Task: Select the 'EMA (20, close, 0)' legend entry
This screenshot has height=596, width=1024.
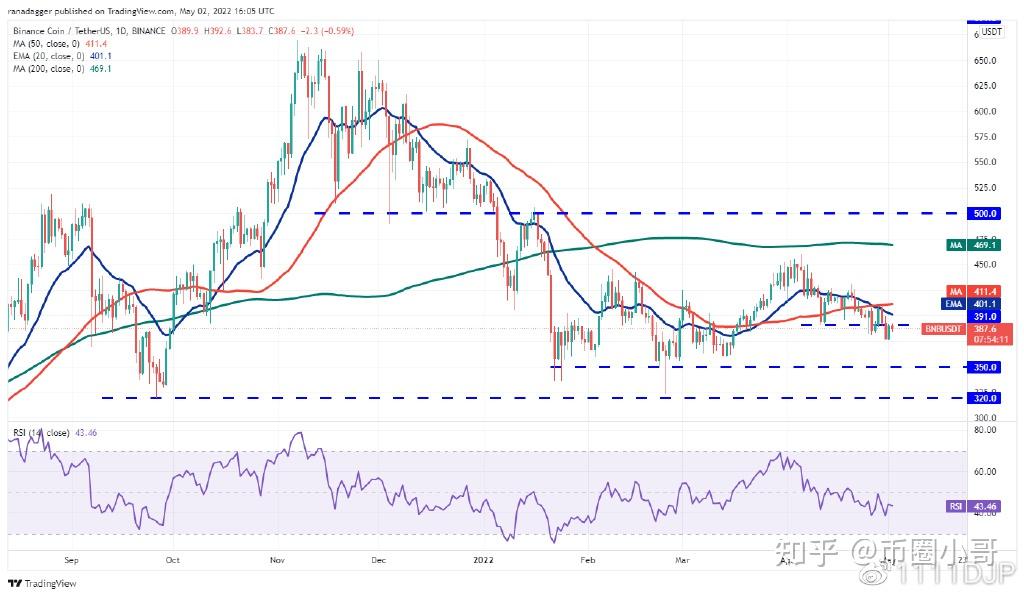Action: point(49,56)
